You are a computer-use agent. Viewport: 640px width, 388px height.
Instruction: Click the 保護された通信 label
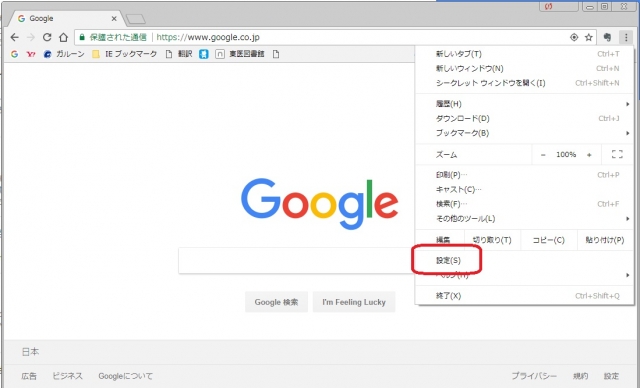[x=118, y=38]
